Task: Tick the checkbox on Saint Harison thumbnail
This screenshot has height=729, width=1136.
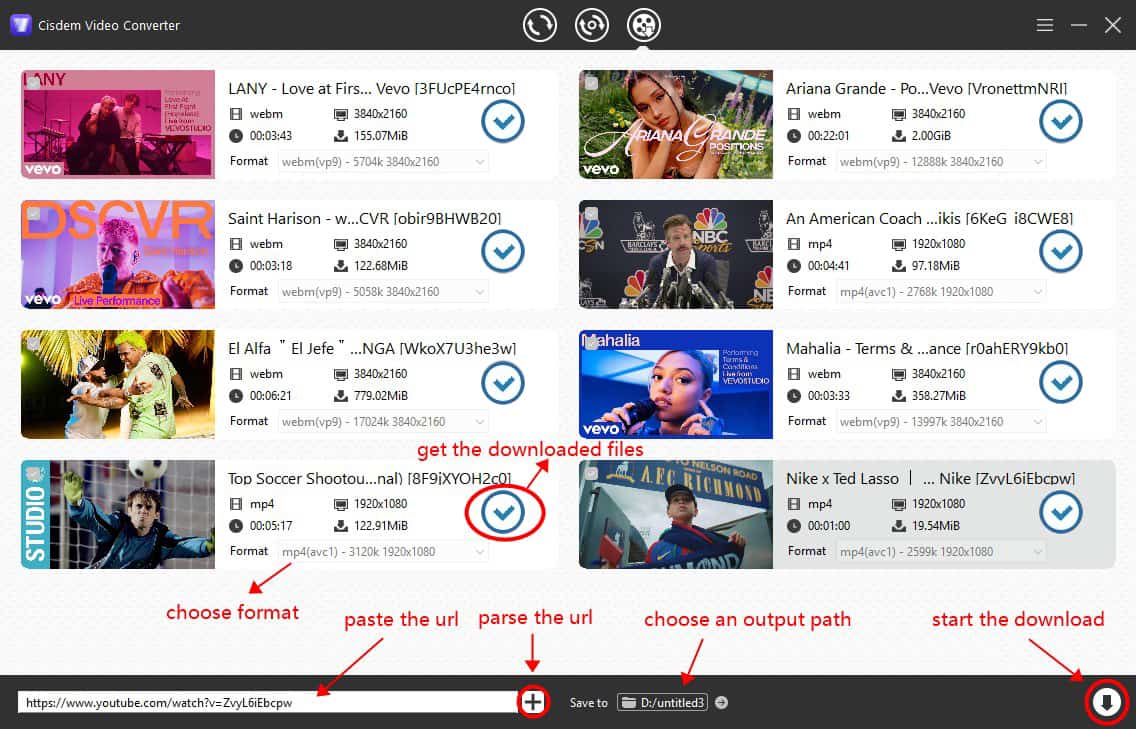Action: [x=33, y=213]
